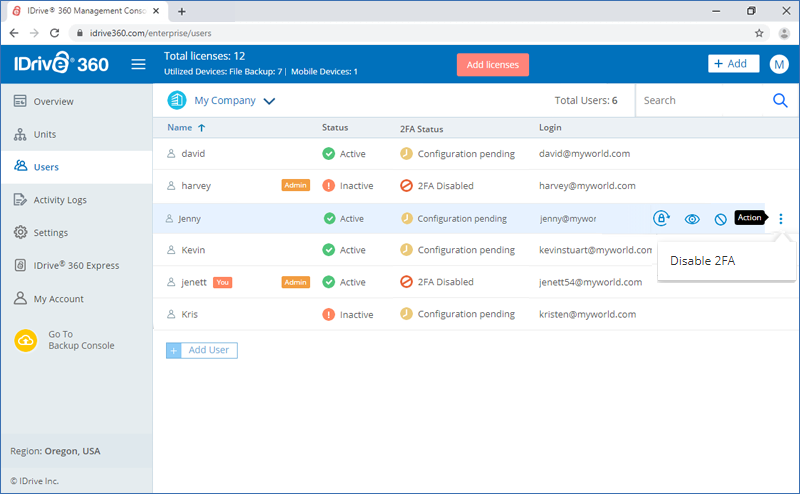Click jenett54@myworld.com login email

pyautogui.click(x=590, y=282)
